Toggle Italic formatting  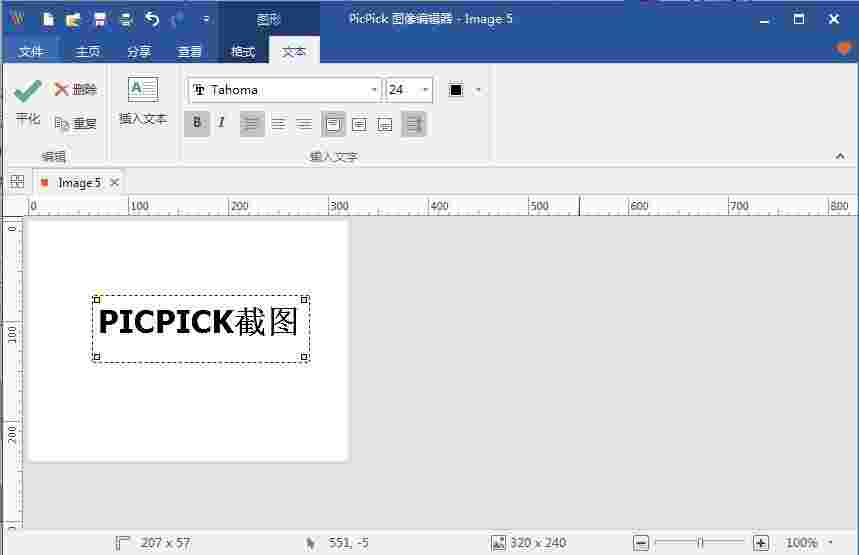pyautogui.click(x=221, y=123)
